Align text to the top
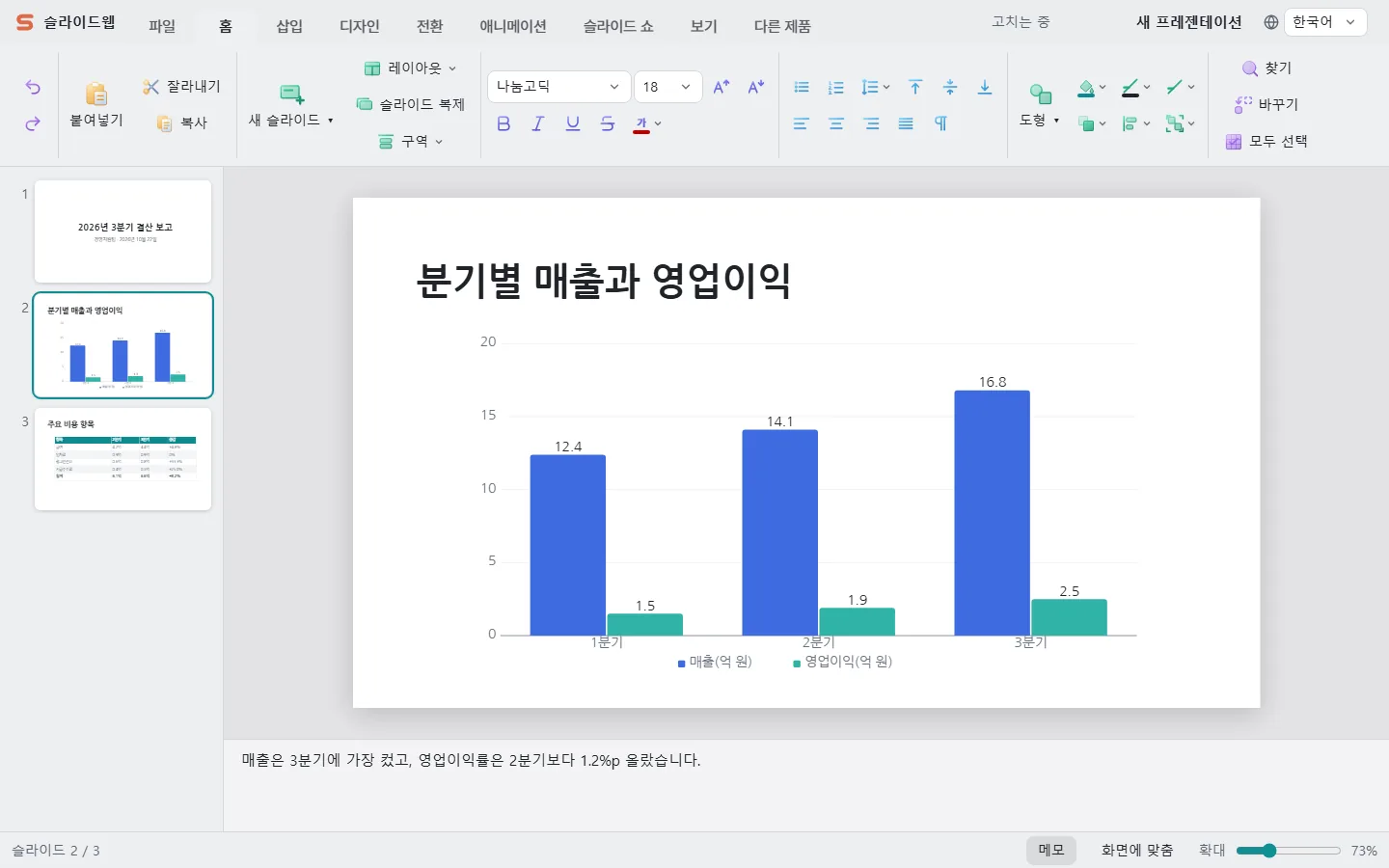The width and height of the screenshot is (1389, 868). [x=915, y=87]
